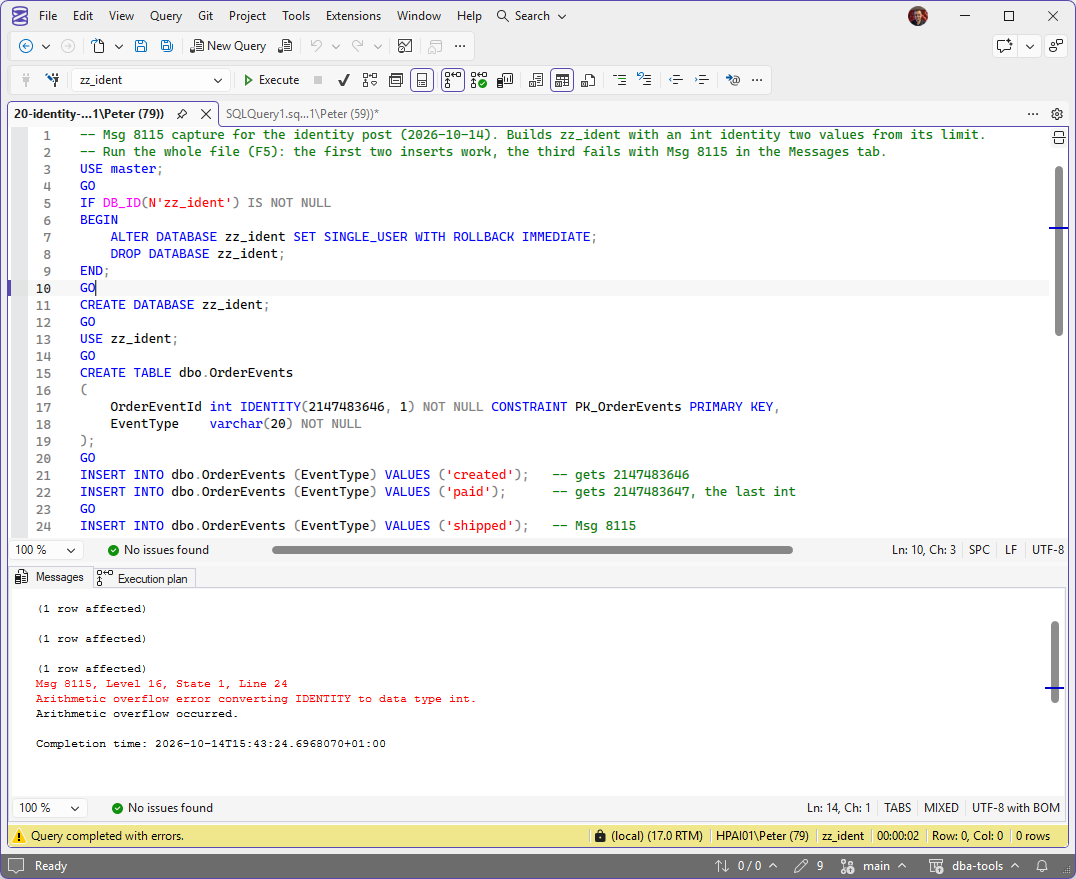Click the Increase Indent icon
The width and height of the screenshot is (1076, 879).
[x=701, y=80]
